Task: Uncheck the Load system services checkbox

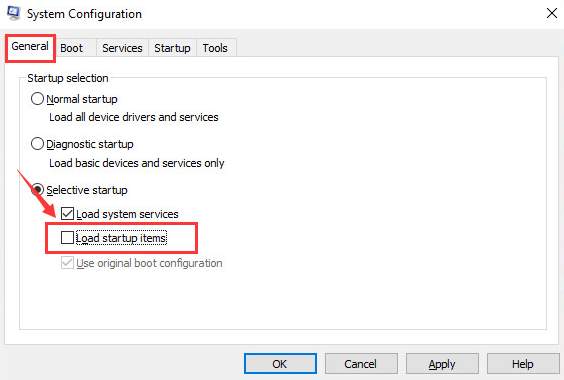Action: pos(67,213)
